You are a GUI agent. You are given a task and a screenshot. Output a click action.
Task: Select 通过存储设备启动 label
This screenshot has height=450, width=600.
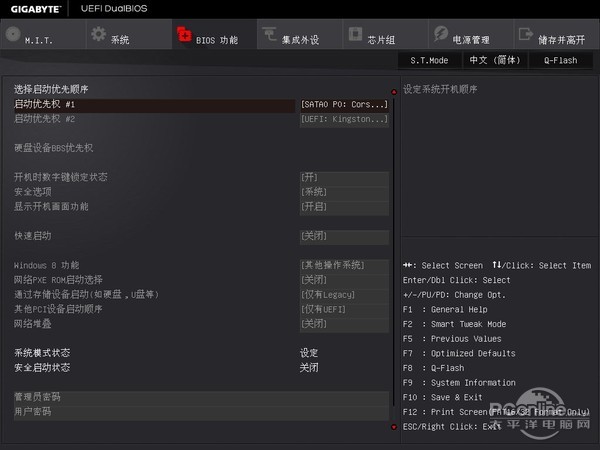point(86,295)
